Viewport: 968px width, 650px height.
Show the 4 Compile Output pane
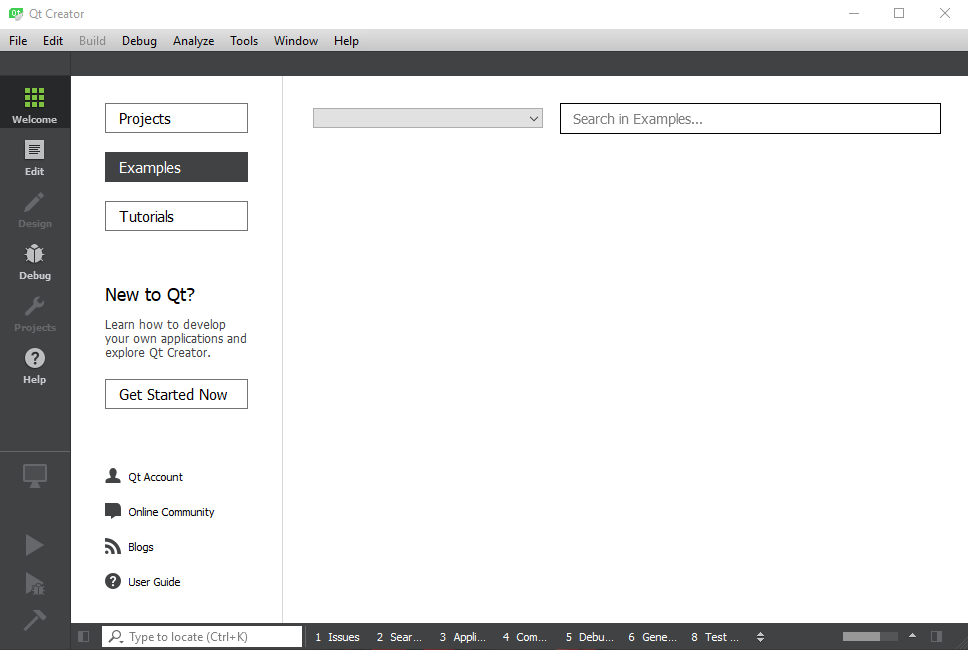coord(525,637)
